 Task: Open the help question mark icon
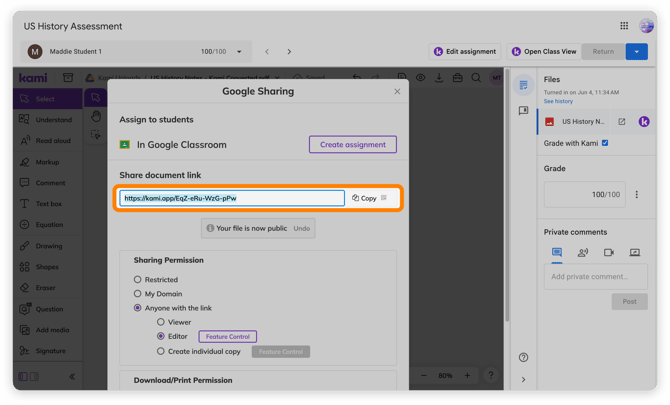coord(523,358)
